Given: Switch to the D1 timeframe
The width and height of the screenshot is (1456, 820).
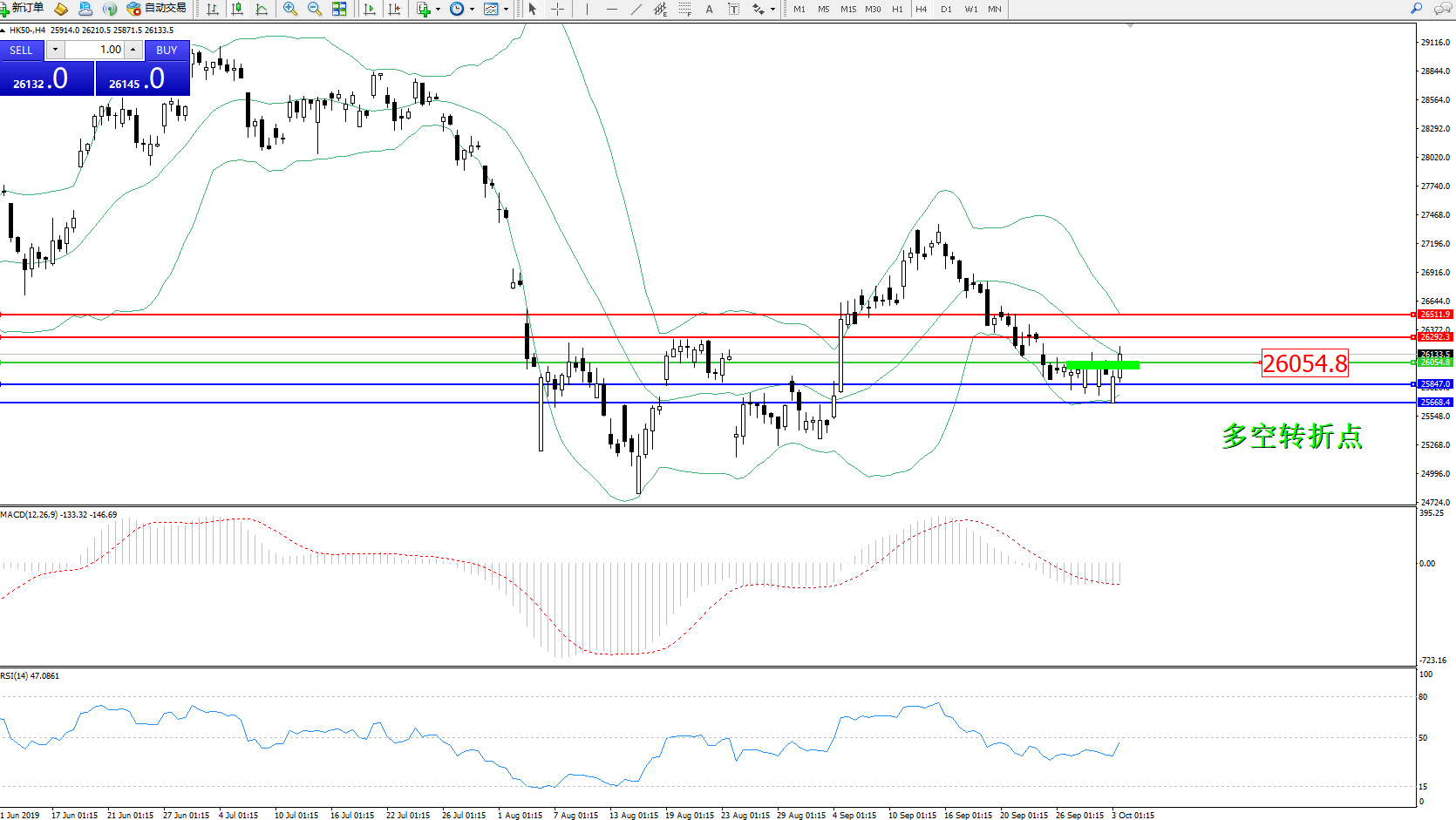Looking at the screenshot, I should pos(946,9).
